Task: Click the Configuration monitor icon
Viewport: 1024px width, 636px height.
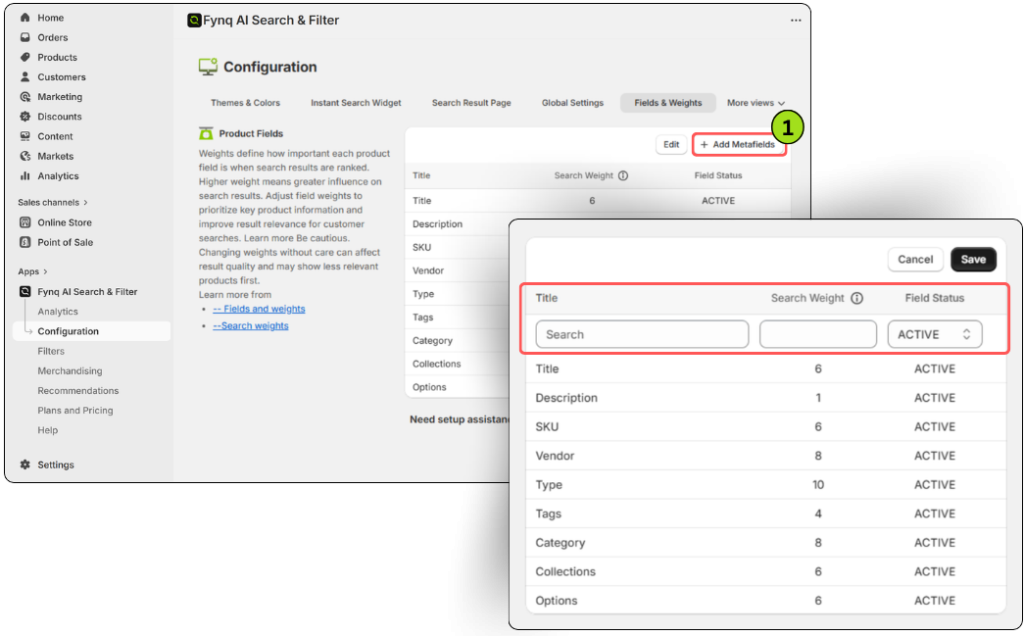Action: click(208, 67)
